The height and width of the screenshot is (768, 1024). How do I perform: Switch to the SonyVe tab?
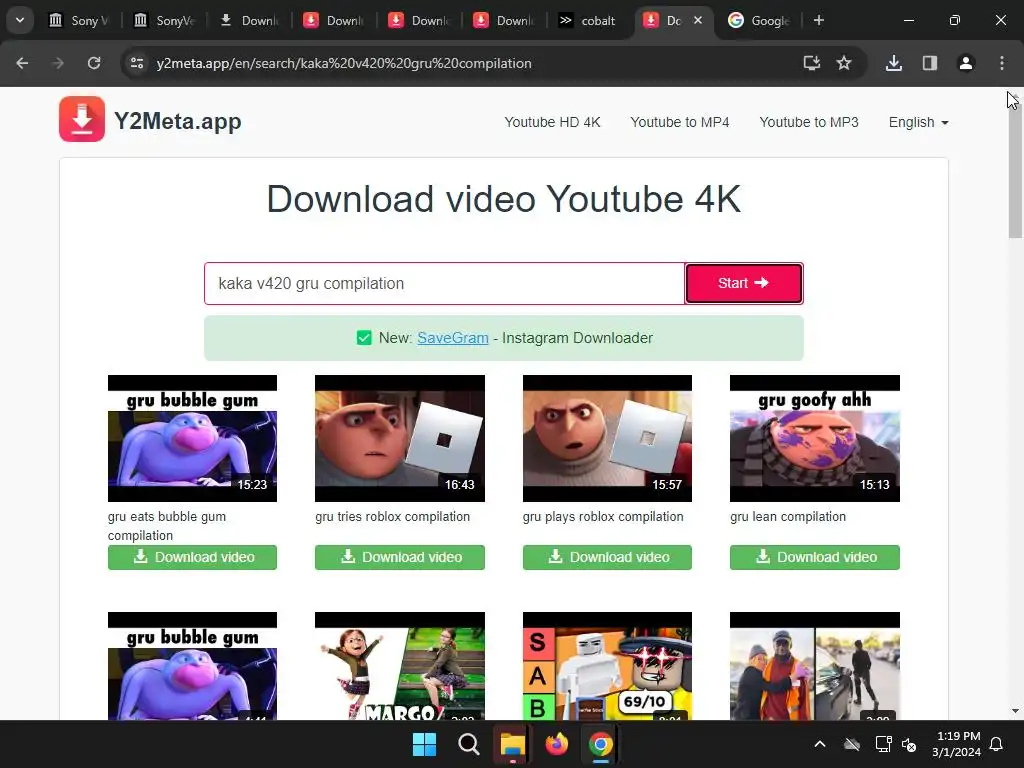(x=164, y=20)
